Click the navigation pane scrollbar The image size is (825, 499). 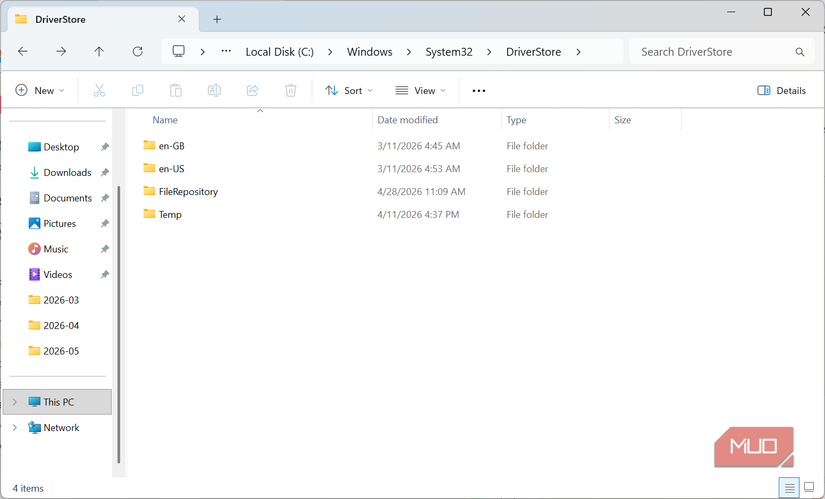click(x=118, y=324)
